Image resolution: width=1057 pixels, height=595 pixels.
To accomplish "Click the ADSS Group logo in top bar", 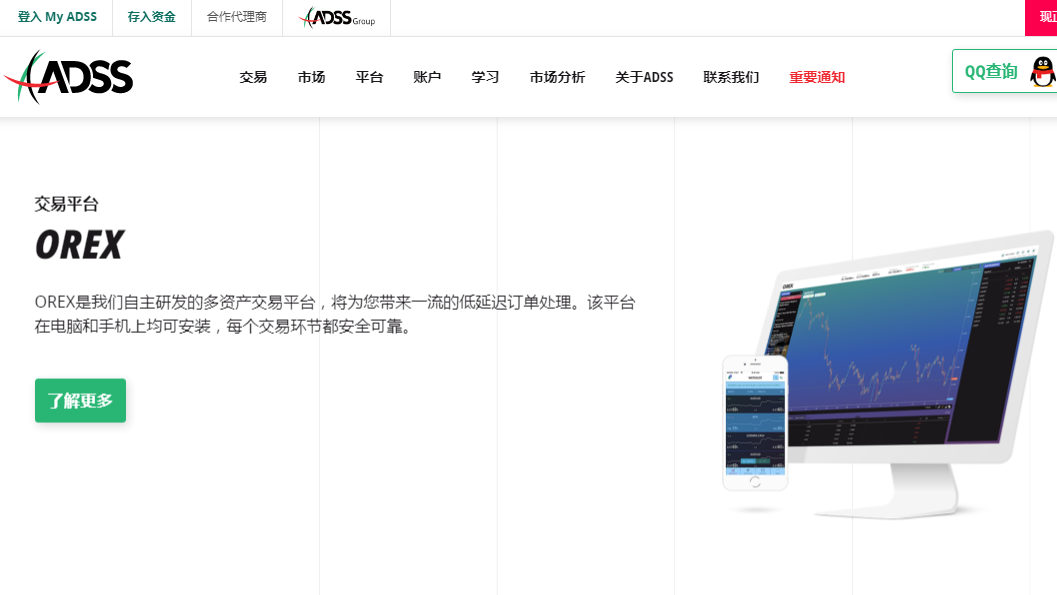I will pos(336,17).
